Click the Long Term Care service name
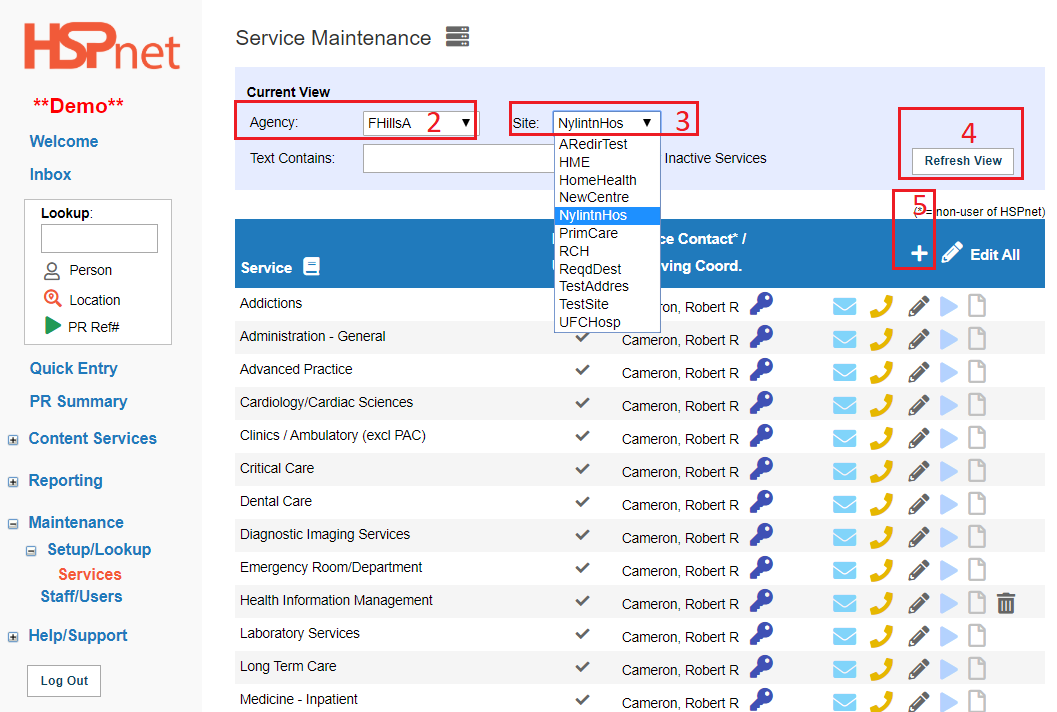Viewport: 1057px width, 712px height. (x=288, y=667)
